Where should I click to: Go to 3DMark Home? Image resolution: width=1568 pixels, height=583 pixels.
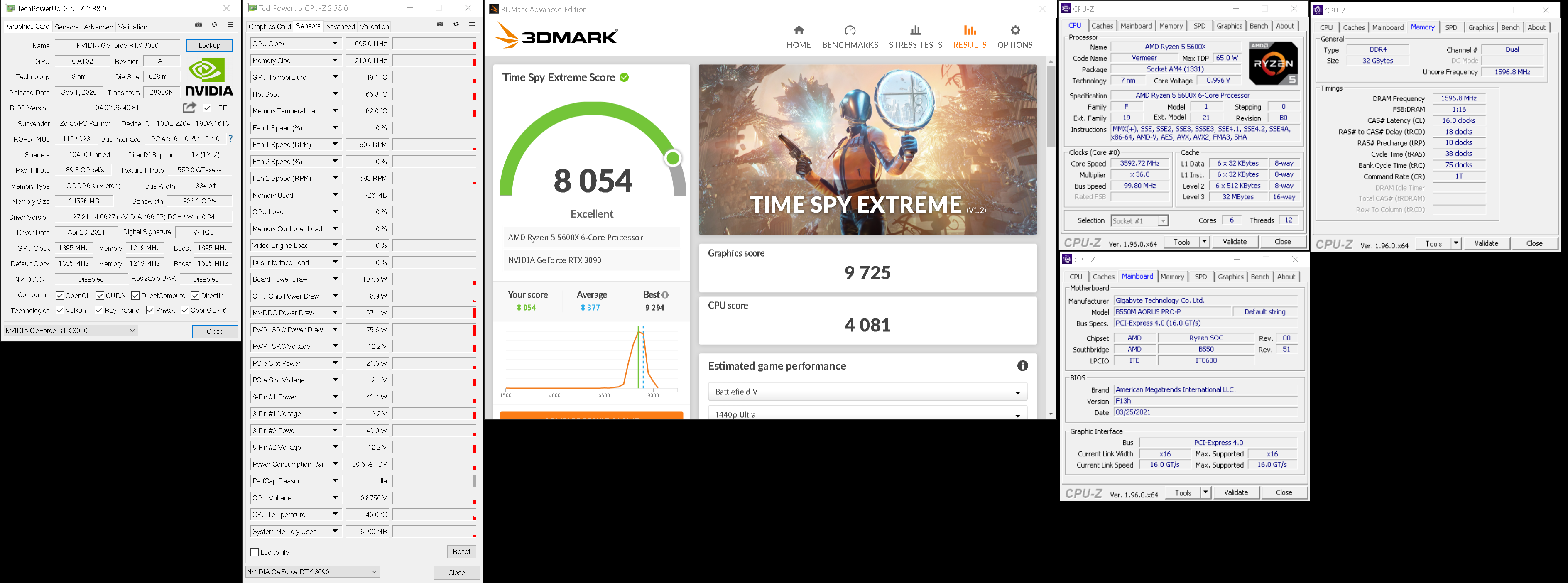click(x=799, y=37)
